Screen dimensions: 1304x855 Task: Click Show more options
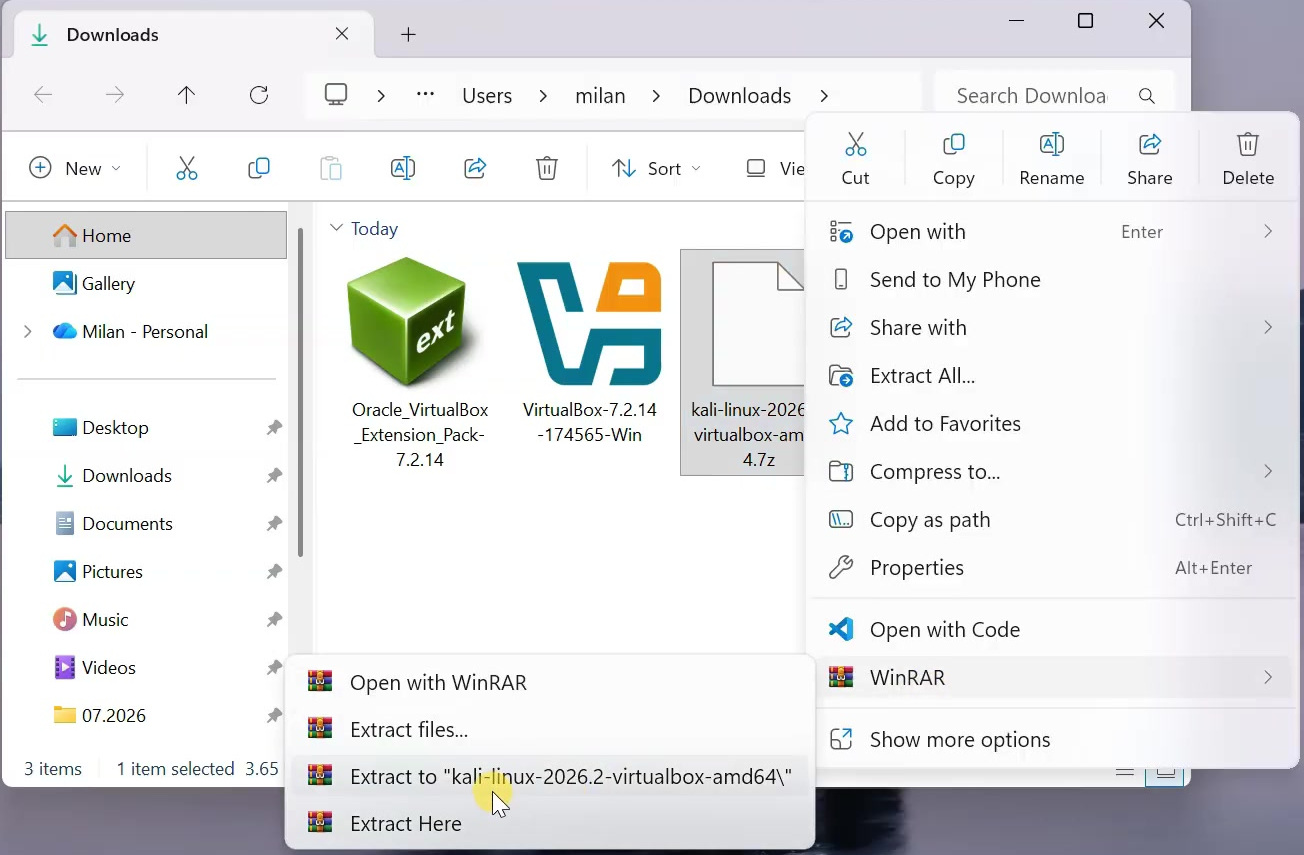[x=1053, y=740]
